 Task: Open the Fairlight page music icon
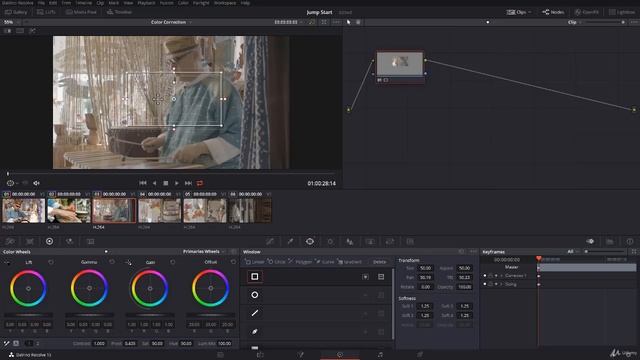380,355
